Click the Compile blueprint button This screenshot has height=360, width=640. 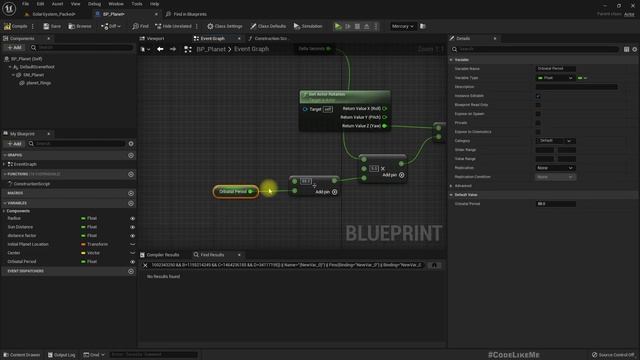click(16, 26)
